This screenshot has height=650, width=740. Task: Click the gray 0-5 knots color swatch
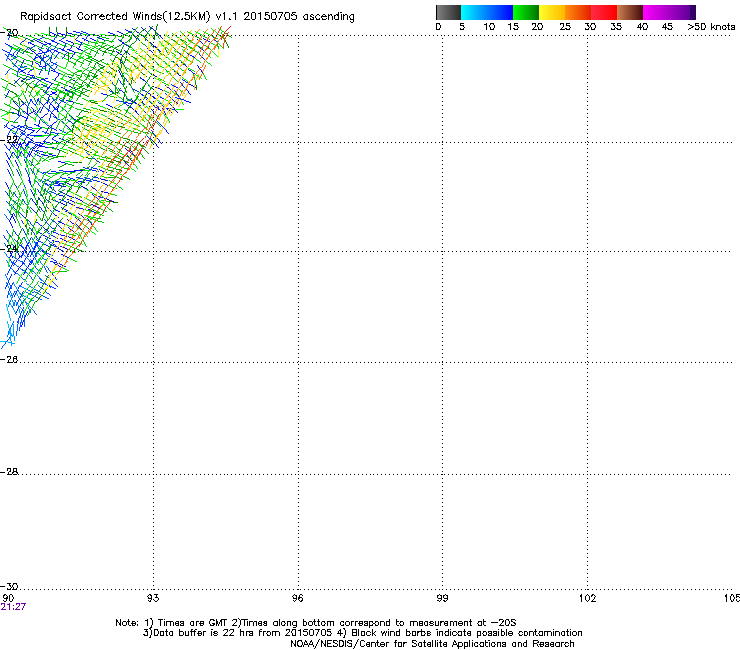coord(448,12)
